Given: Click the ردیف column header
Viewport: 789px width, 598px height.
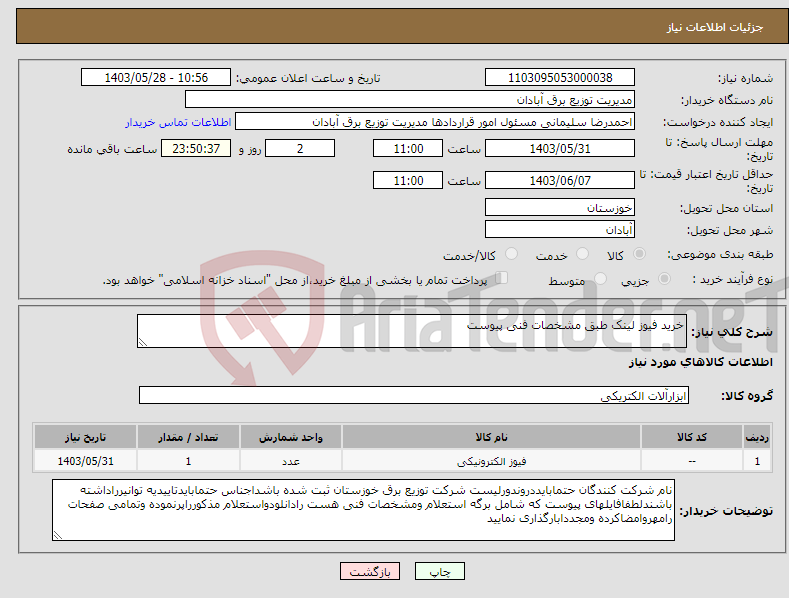Looking at the screenshot, I should 757,437.
